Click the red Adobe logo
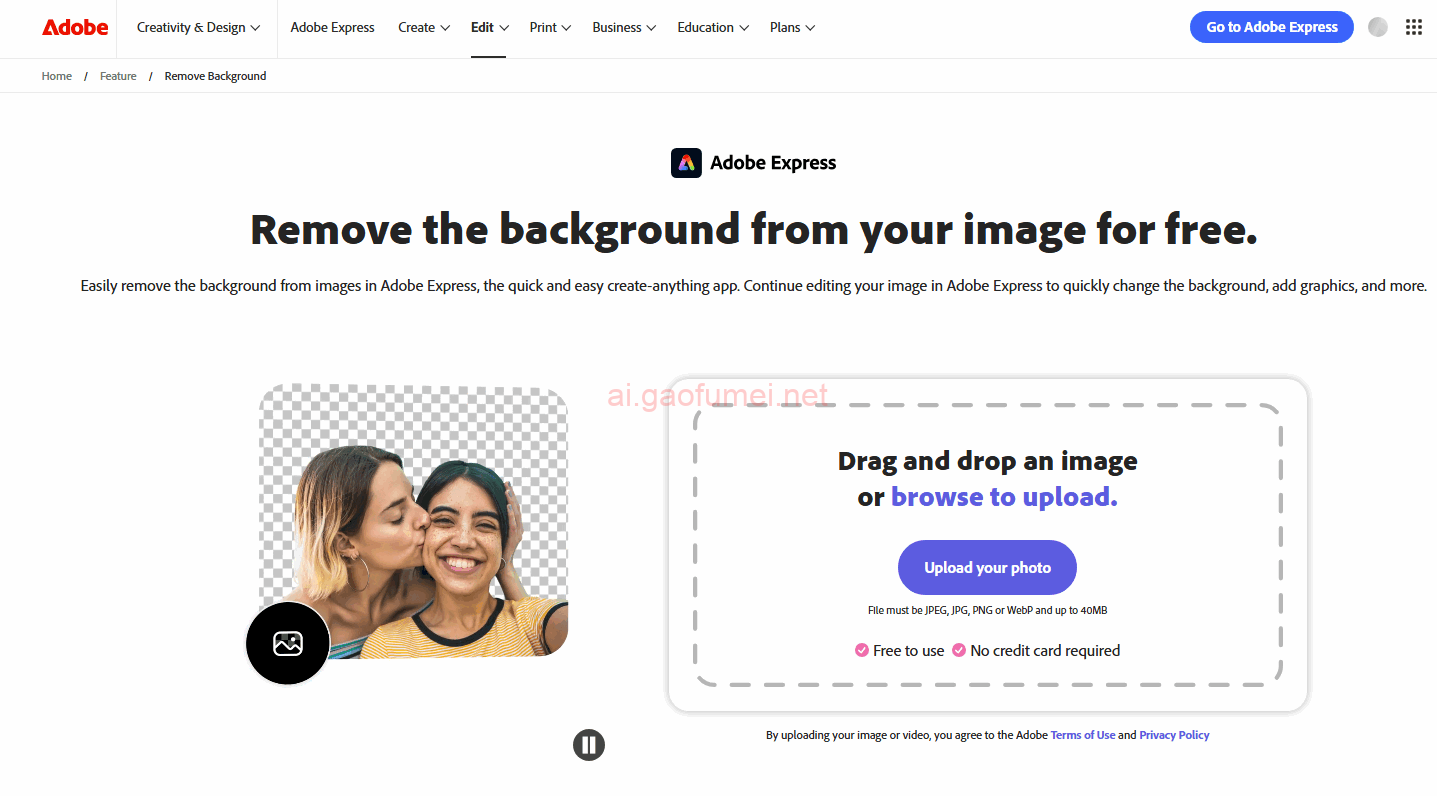Viewport: 1437px width, 796px height. 75,28
